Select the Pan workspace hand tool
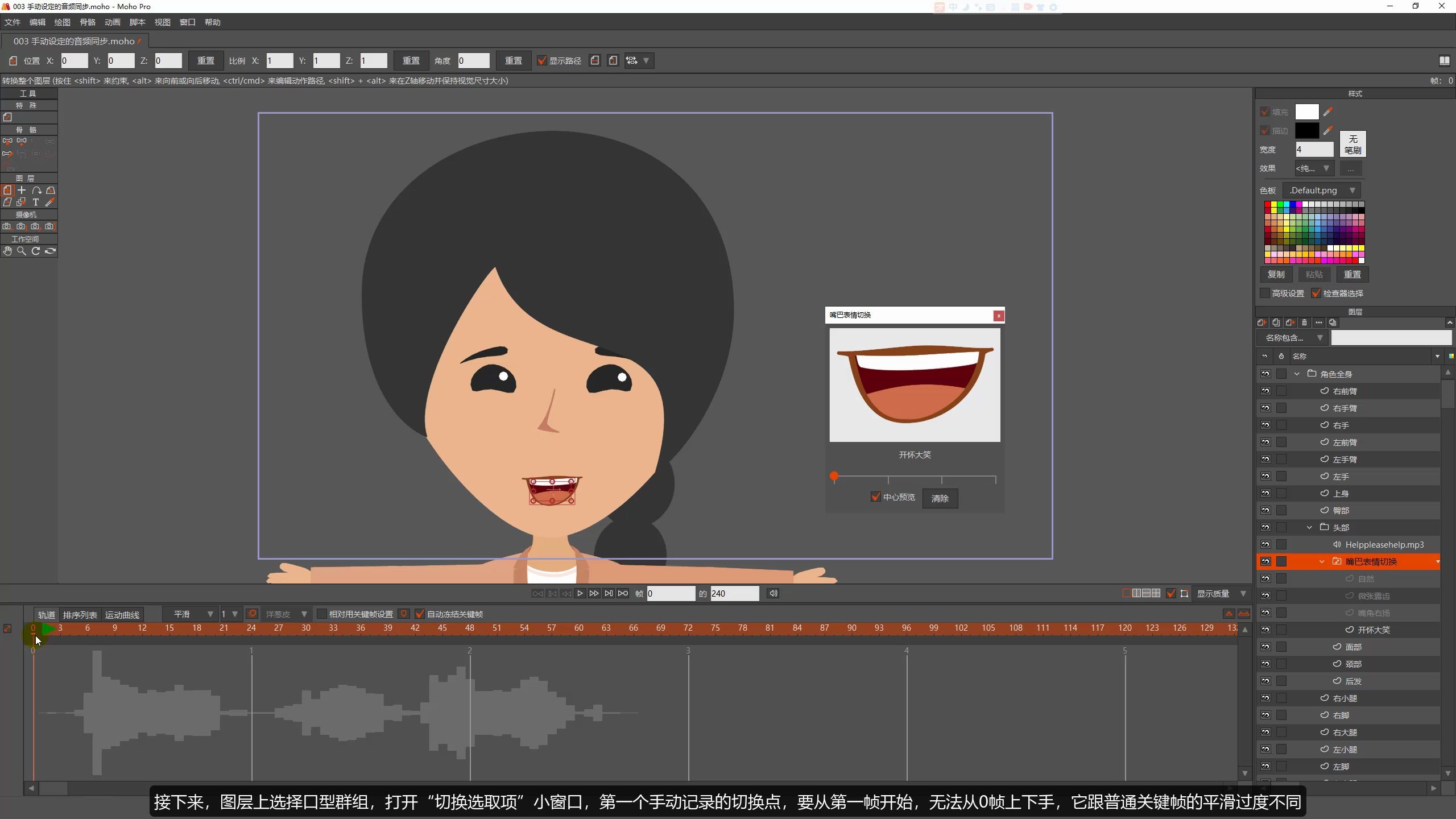Image resolution: width=1456 pixels, height=819 pixels. (7, 251)
